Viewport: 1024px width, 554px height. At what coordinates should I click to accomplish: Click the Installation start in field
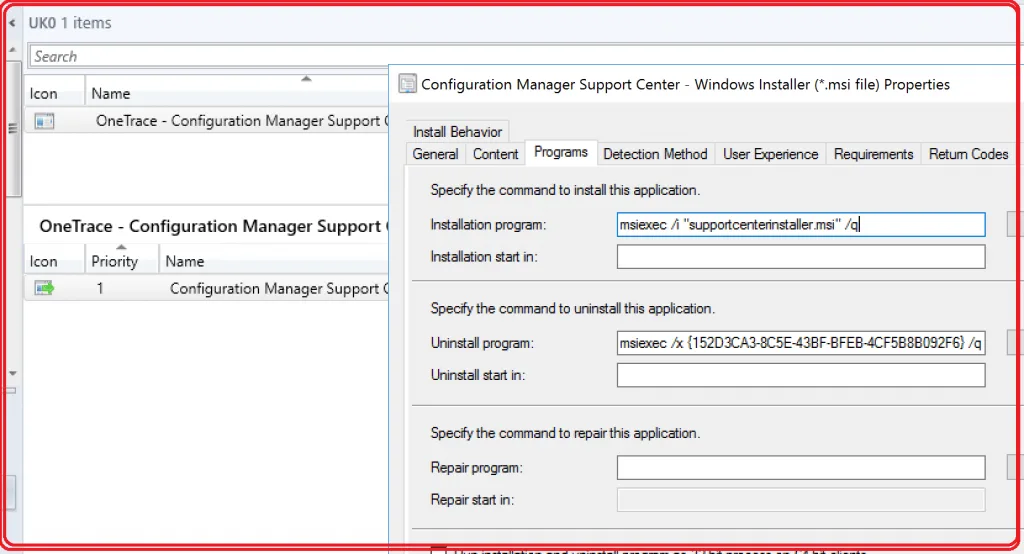[801, 257]
